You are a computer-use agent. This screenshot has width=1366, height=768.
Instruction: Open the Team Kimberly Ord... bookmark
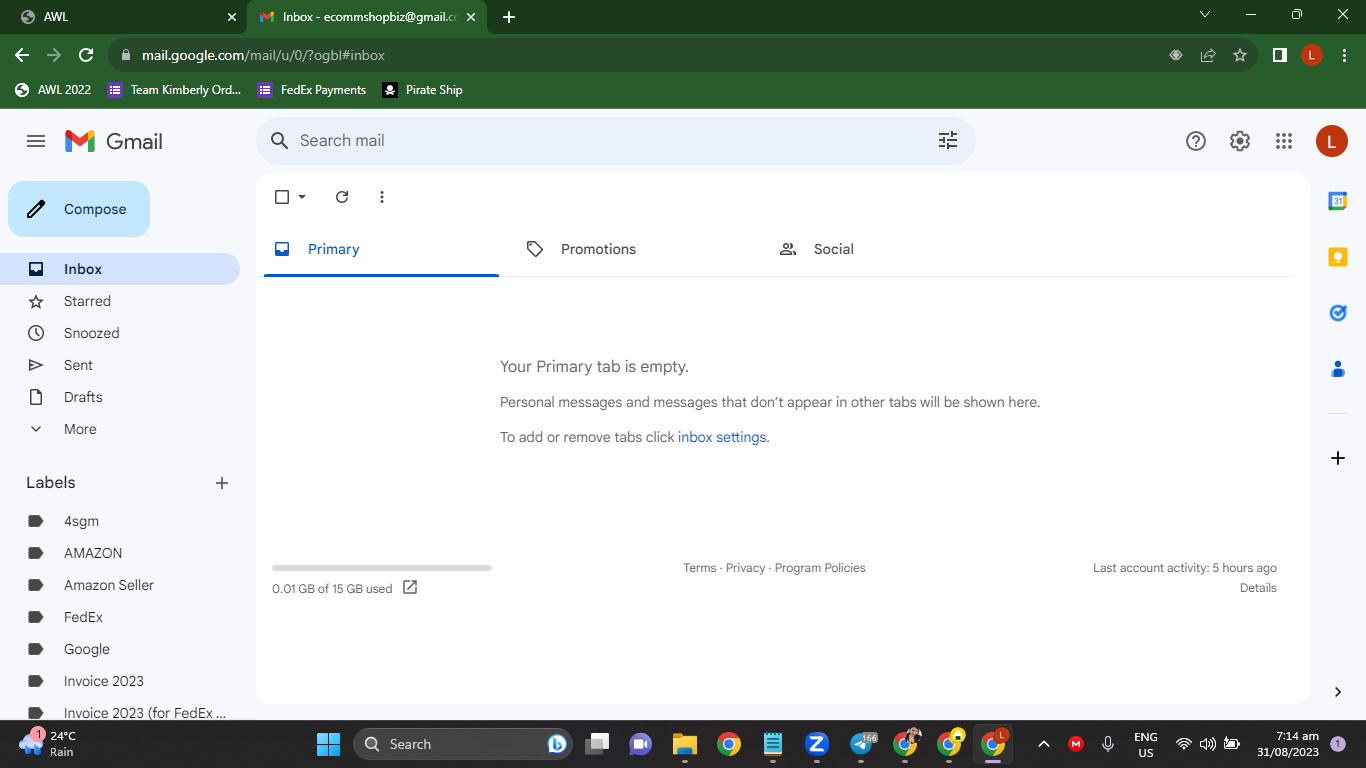175,90
